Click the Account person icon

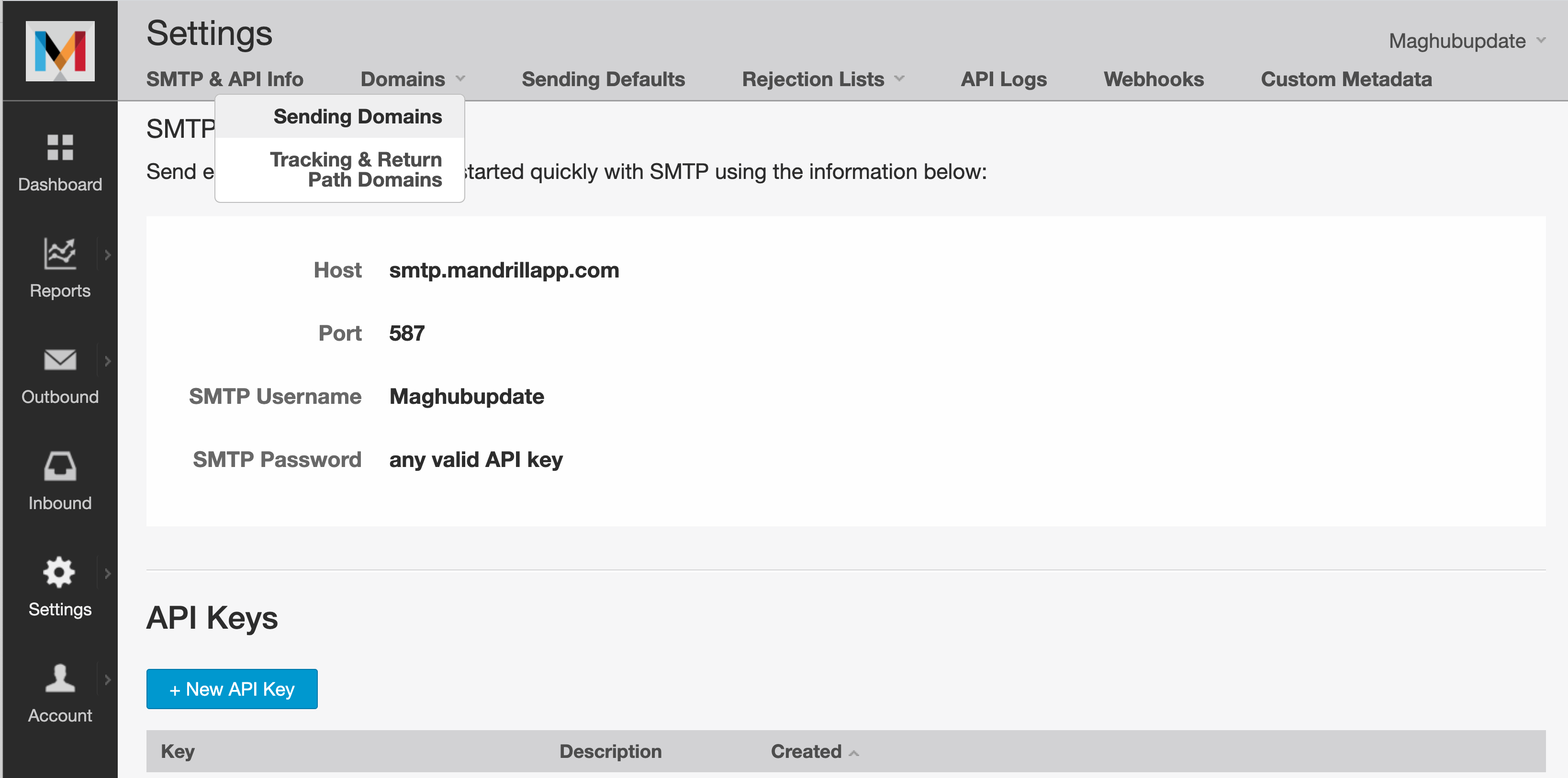[x=60, y=678]
